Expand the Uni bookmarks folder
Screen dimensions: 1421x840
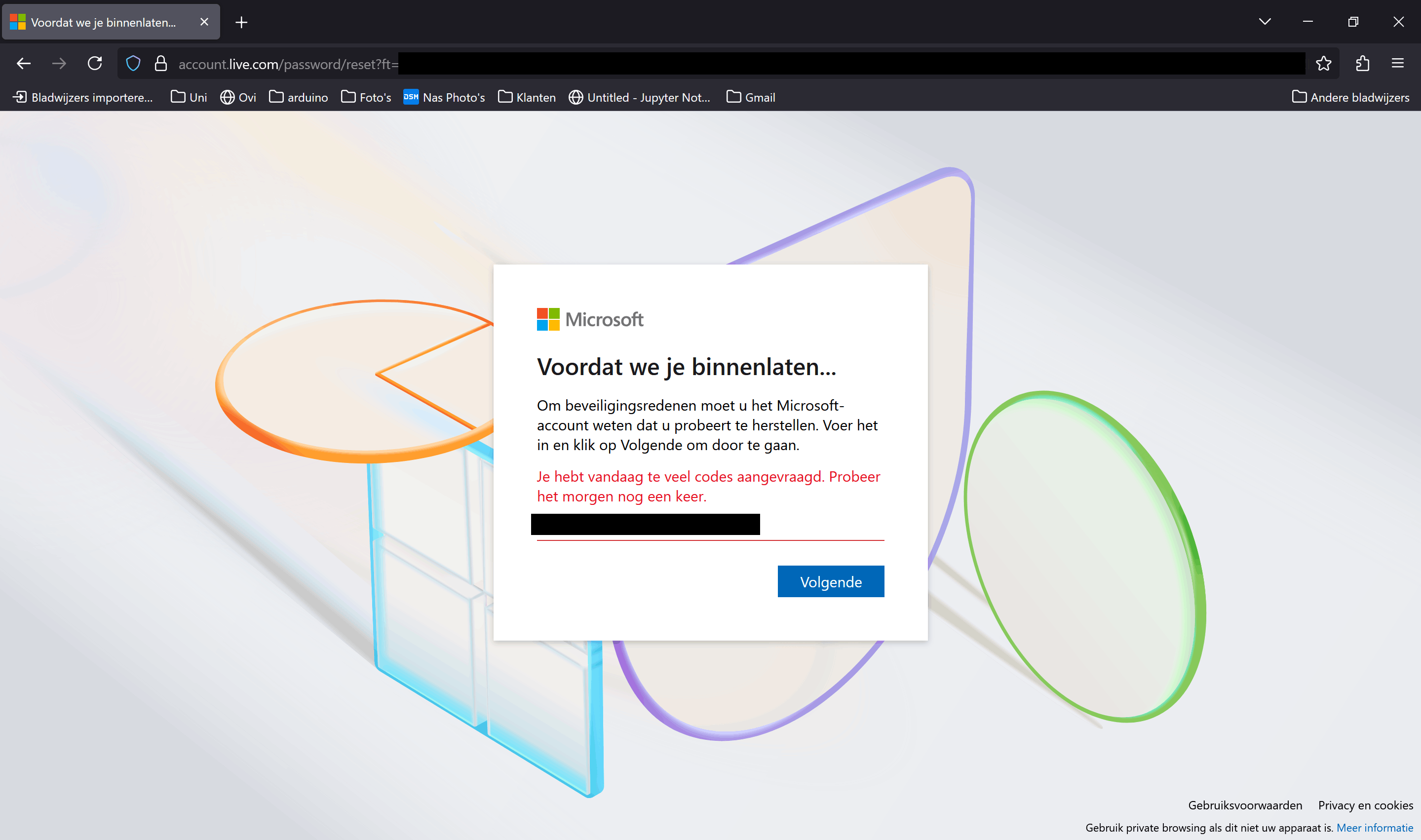click(x=189, y=97)
